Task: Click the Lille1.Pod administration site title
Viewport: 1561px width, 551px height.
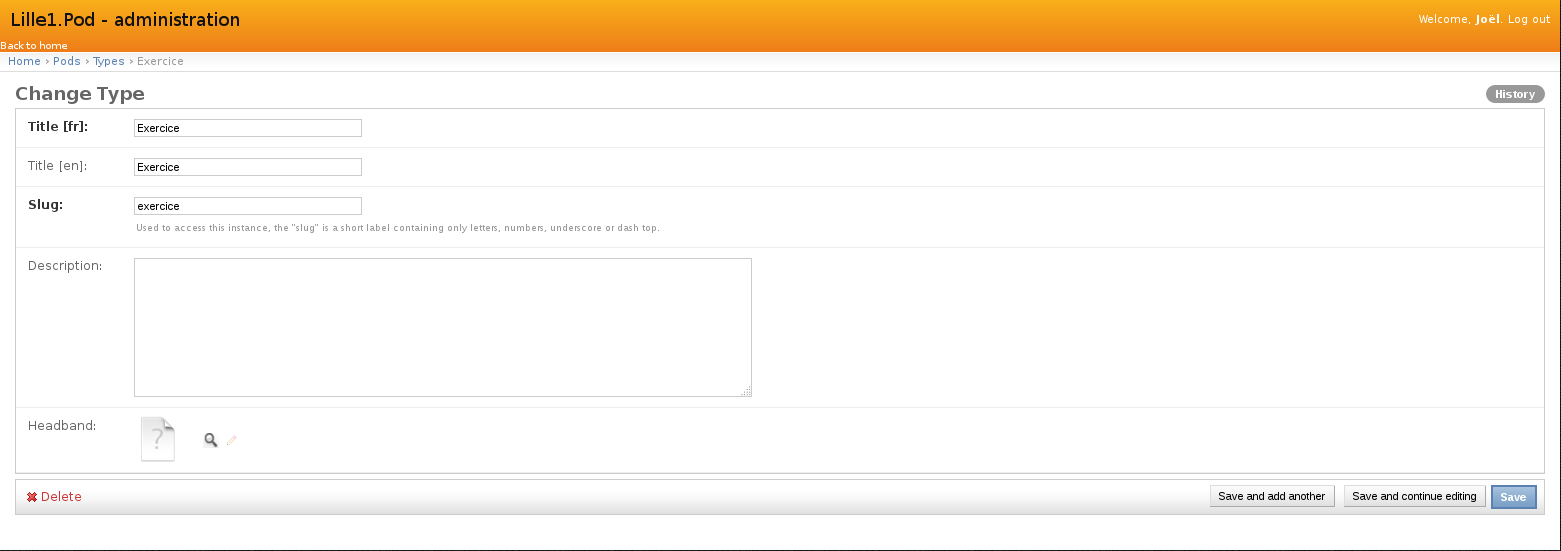Action: click(x=125, y=20)
